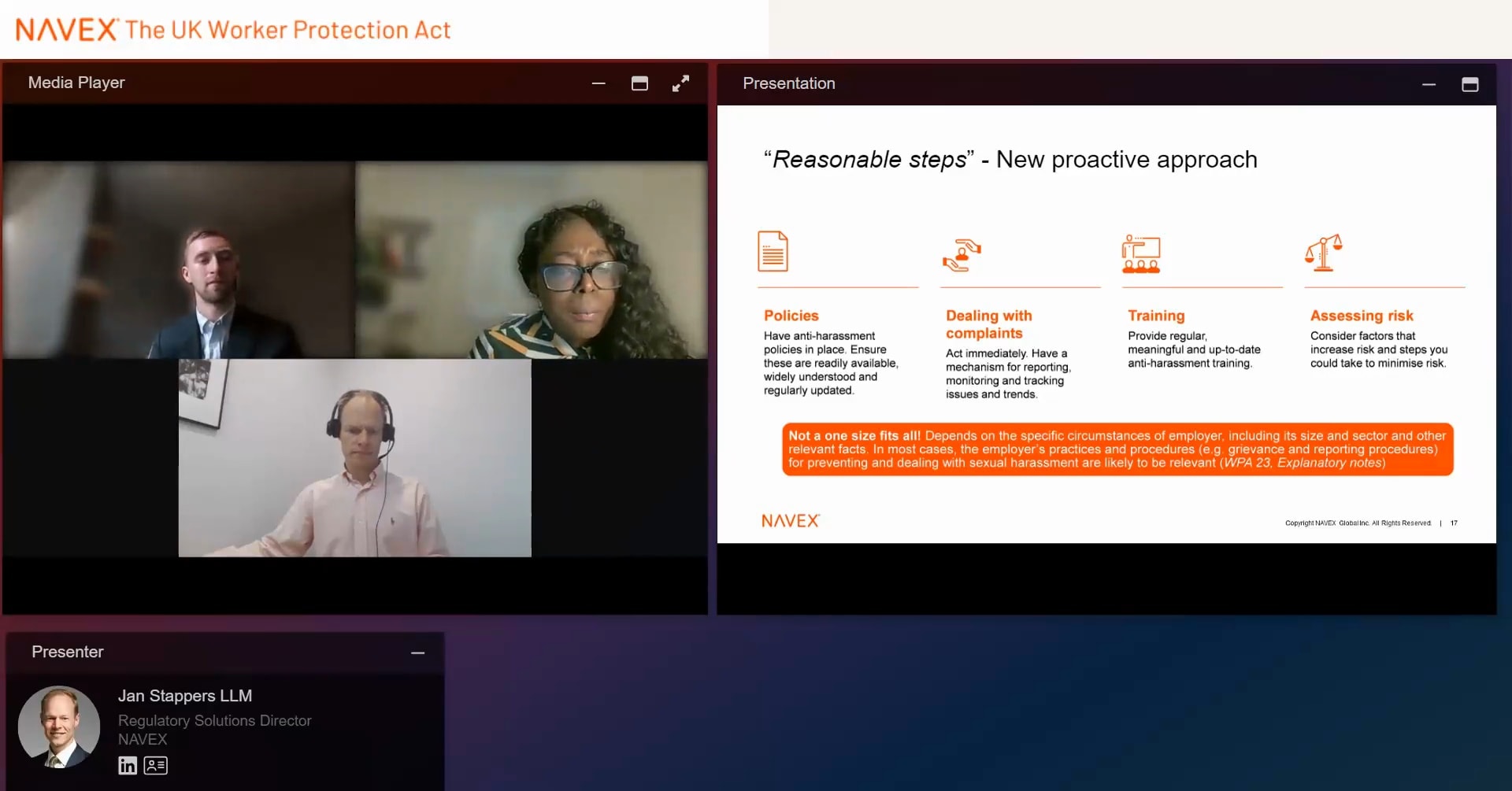Image resolution: width=1512 pixels, height=791 pixels.
Task: Select the Media Player panel title
Action: coord(76,83)
